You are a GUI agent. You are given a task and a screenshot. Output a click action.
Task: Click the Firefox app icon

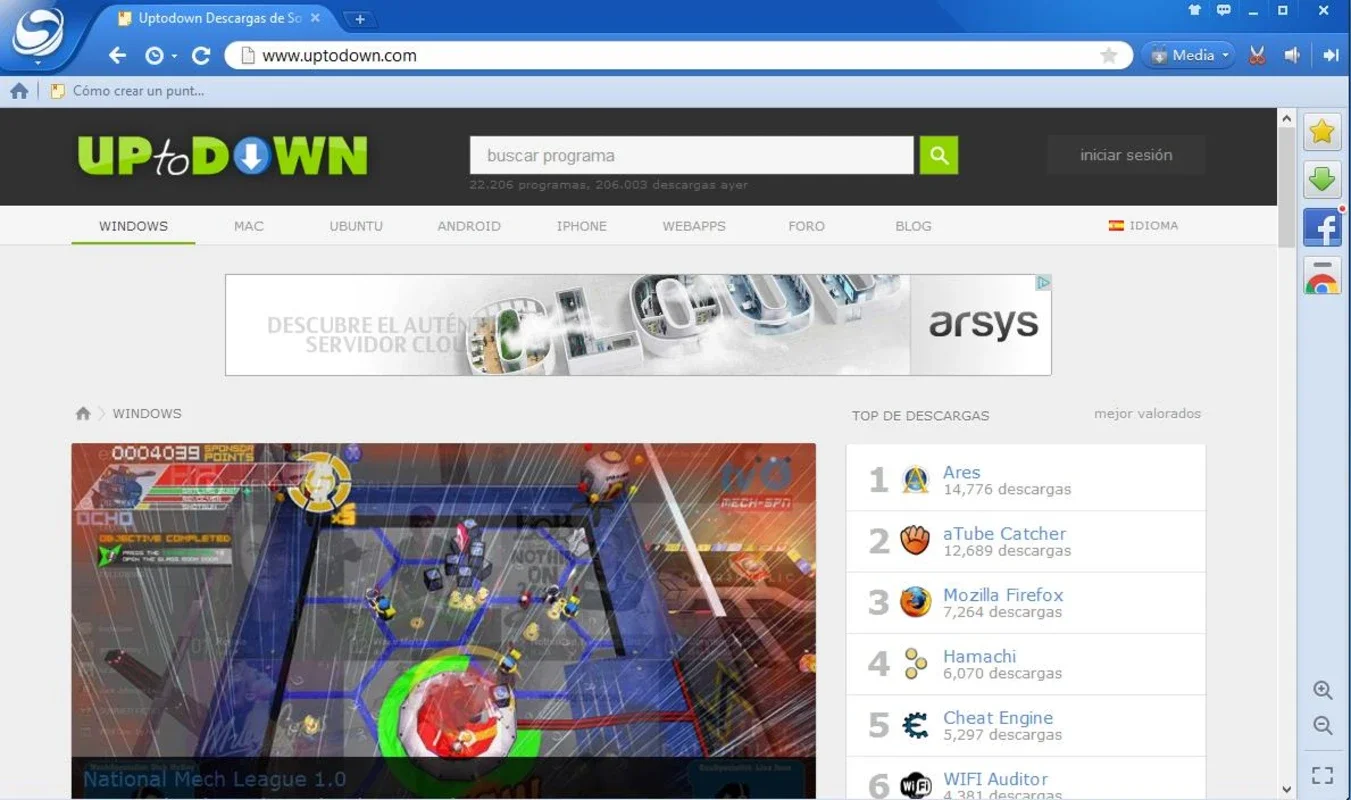915,602
